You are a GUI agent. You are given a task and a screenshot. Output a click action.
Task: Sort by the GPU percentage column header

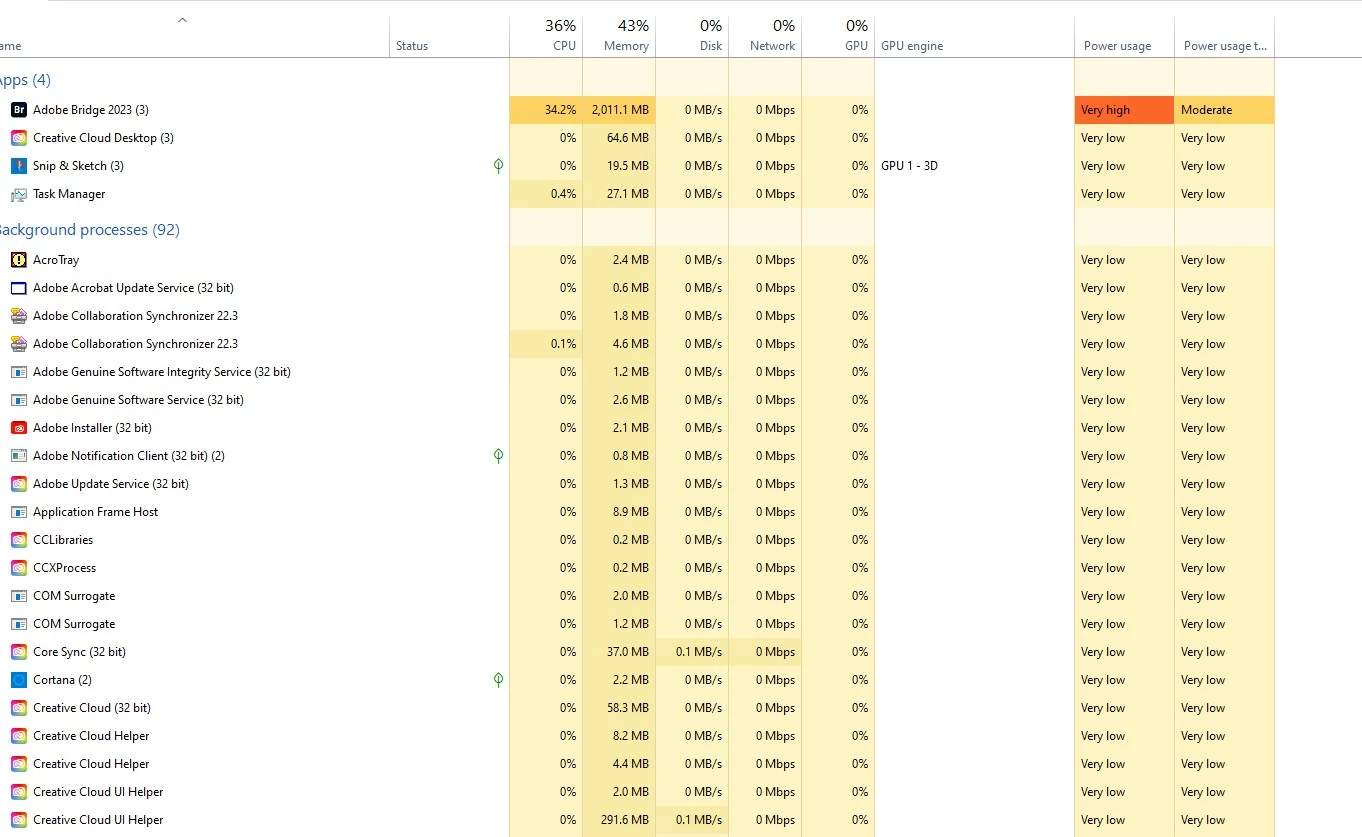tap(838, 35)
